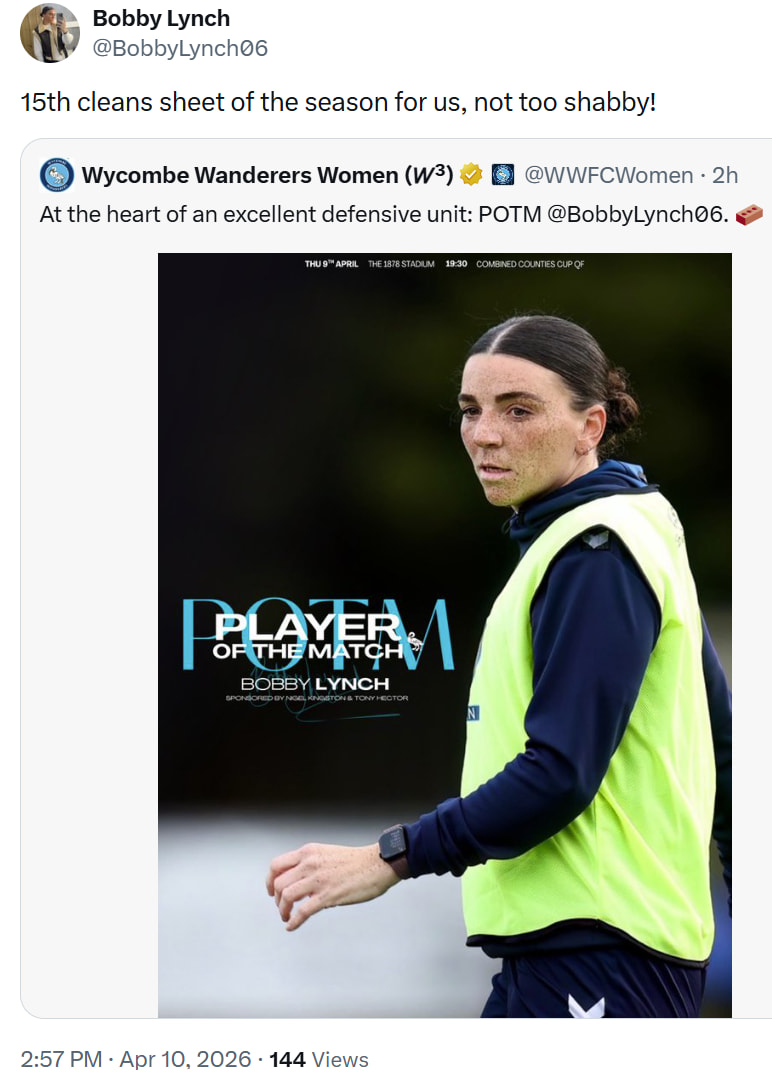
Task: Open the Wycombe Wanderers Women (W³) account name
Action: coord(267,175)
